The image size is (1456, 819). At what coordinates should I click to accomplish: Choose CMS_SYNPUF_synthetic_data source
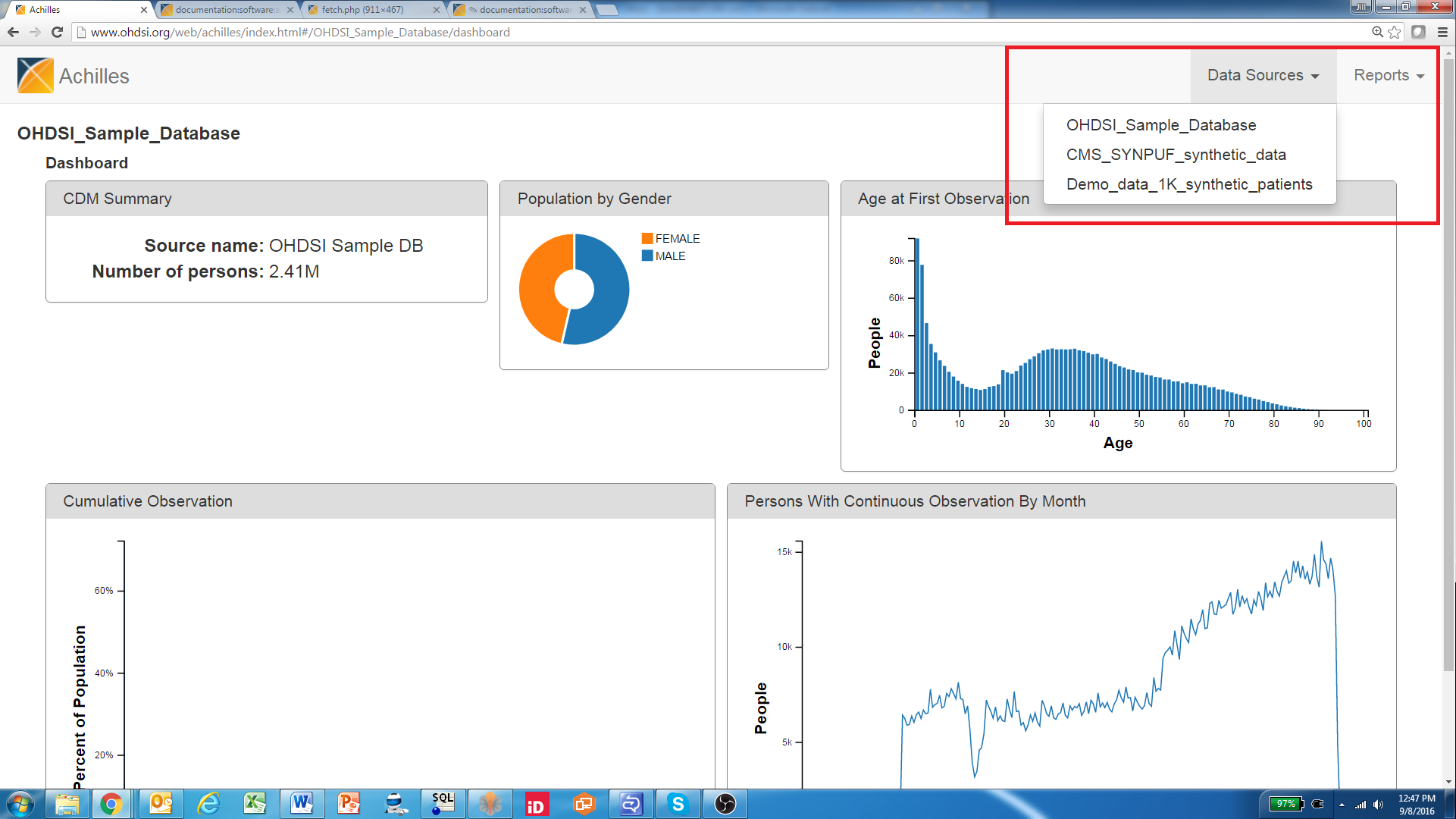click(x=1176, y=155)
